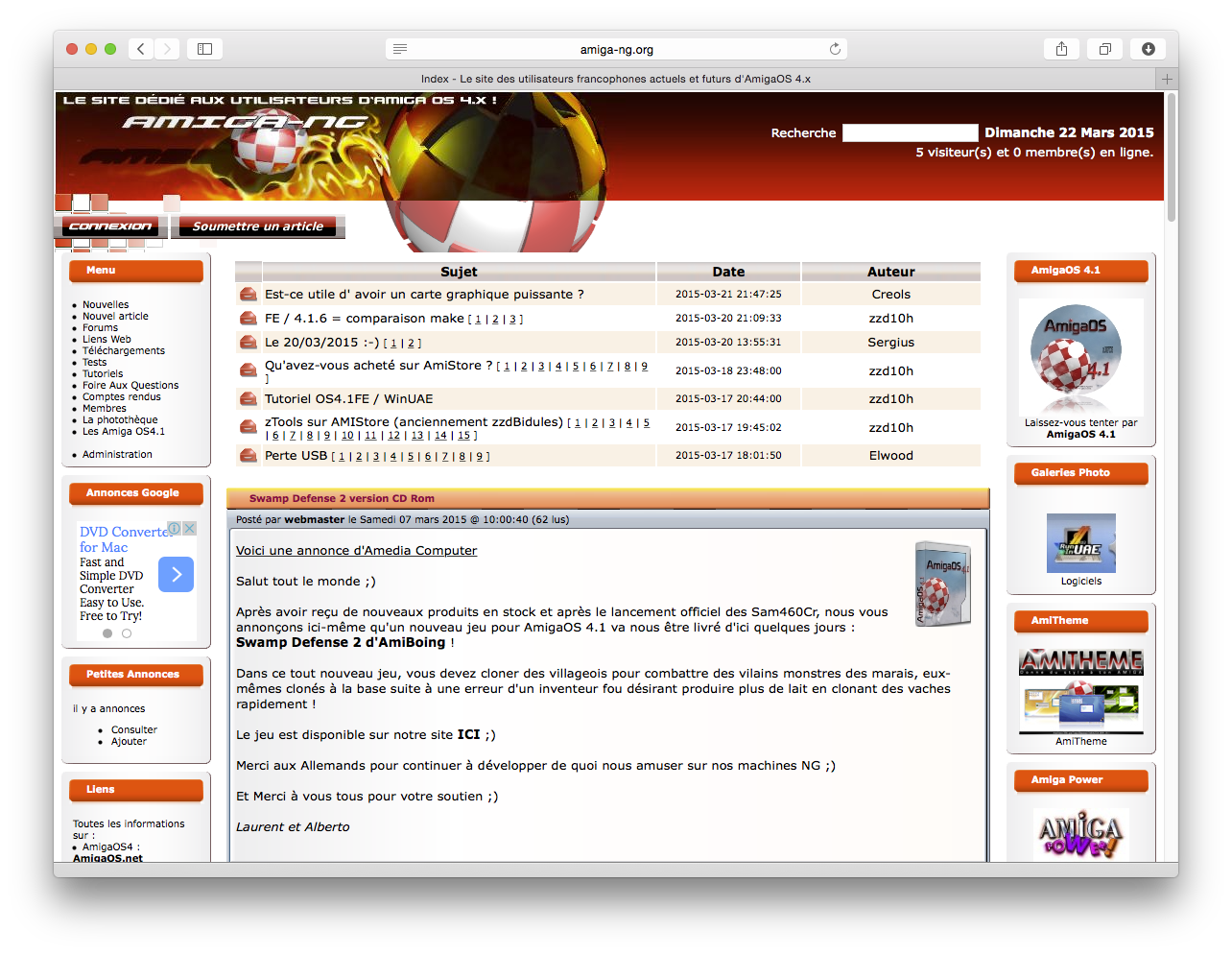This screenshot has width=1232, height=954.
Task: Open the Safari Downloads list
Action: (x=1148, y=49)
